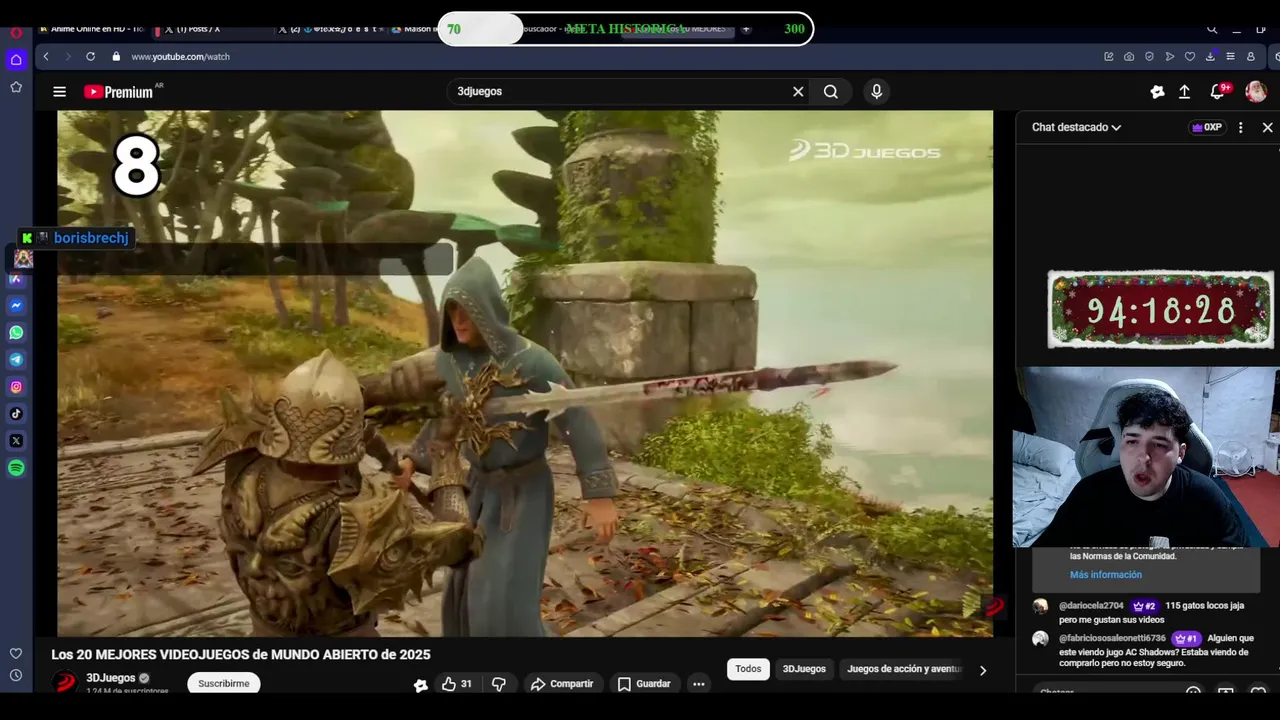Open YouTube account avatar menu
The height and width of the screenshot is (720, 1280).
point(1256,92)
